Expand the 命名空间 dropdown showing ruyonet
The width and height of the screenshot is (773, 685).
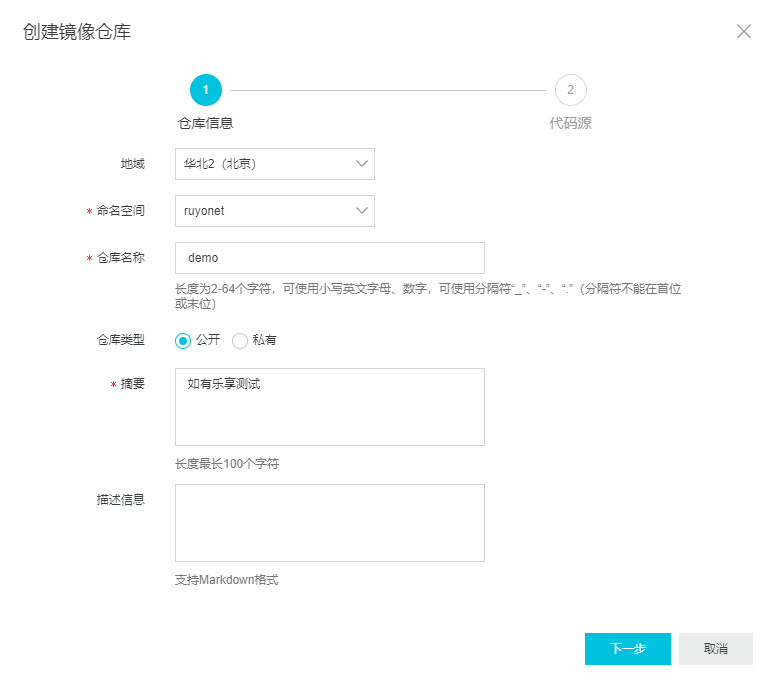[x=274, y=211]
